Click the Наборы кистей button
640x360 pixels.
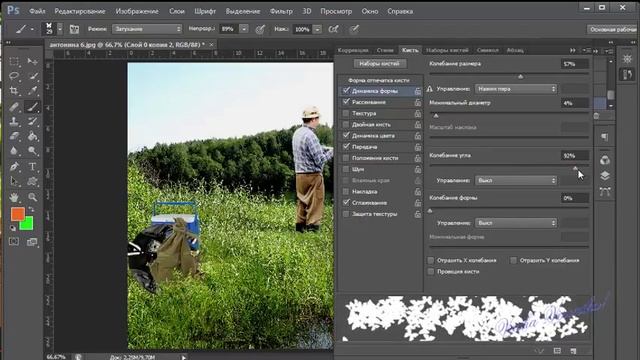pos(379,64)
